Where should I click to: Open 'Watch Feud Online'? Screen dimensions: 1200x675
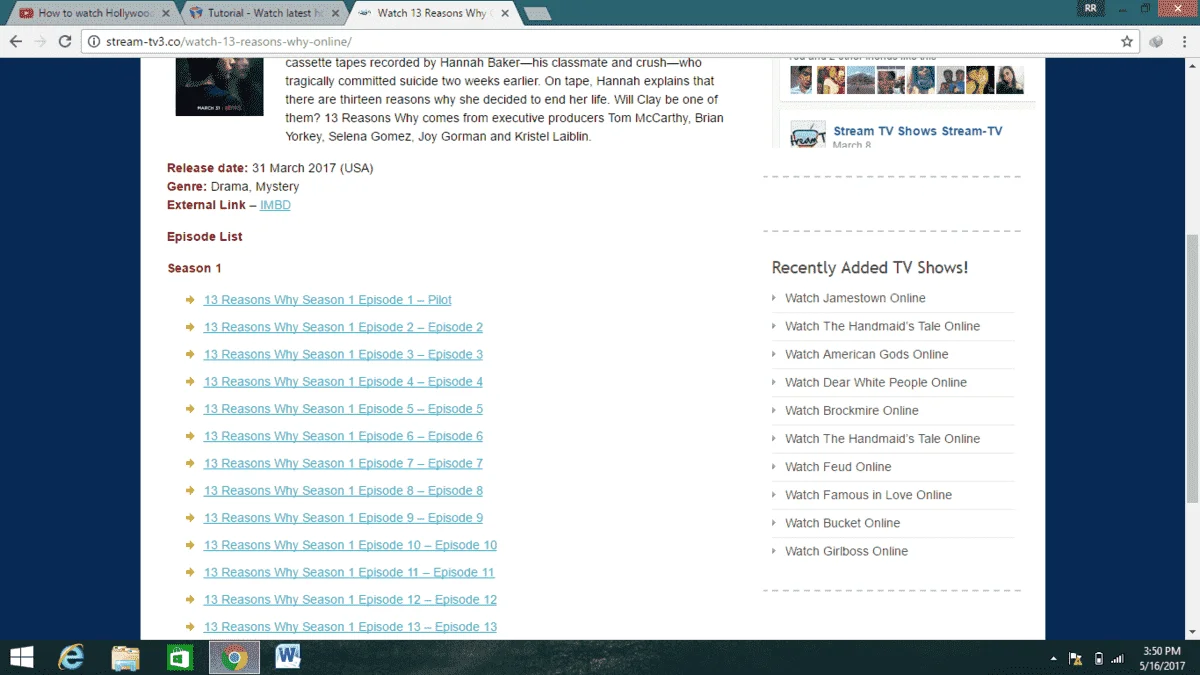coord(838,467)
